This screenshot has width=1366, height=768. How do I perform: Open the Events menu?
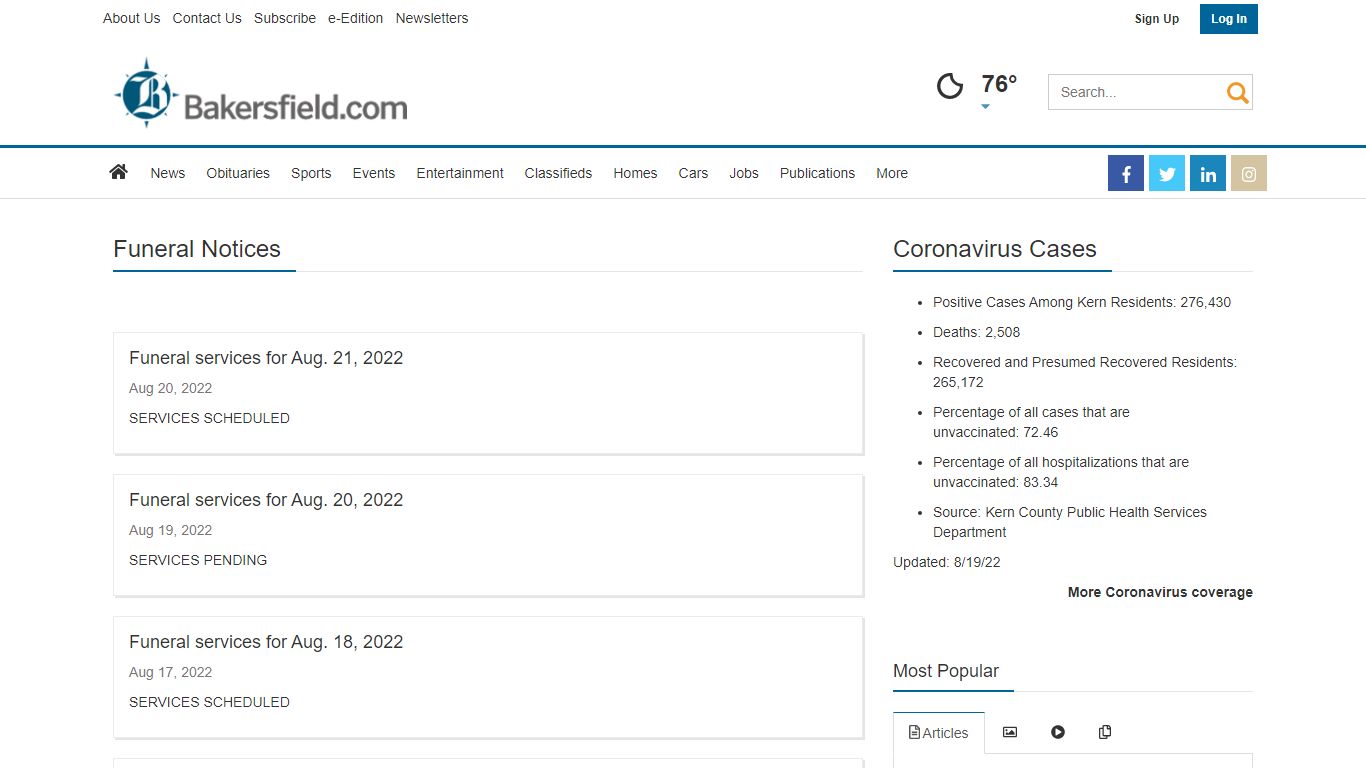pos(374,173)
